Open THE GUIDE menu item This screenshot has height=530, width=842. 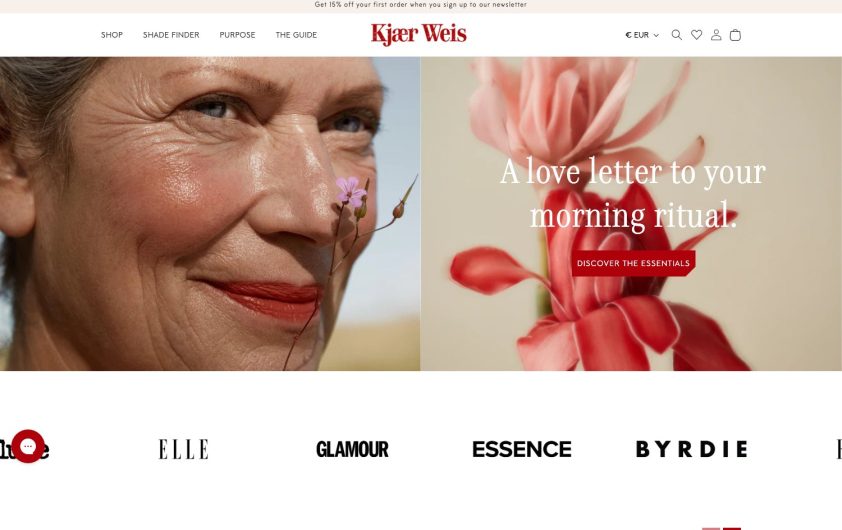pyautogui.click(x=296, y=35)
